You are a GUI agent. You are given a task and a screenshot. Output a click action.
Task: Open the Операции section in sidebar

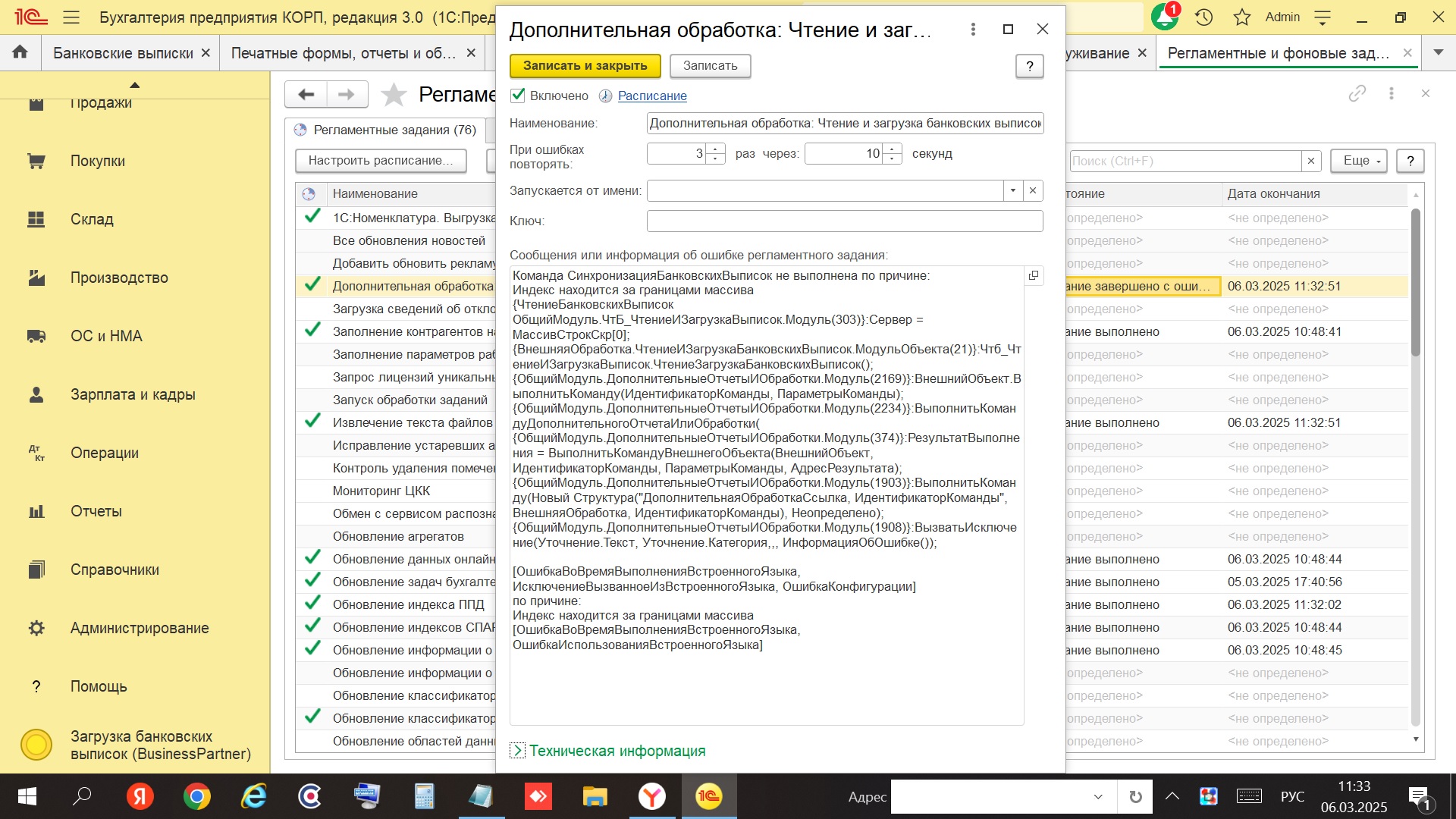click(x=105, y=453)
